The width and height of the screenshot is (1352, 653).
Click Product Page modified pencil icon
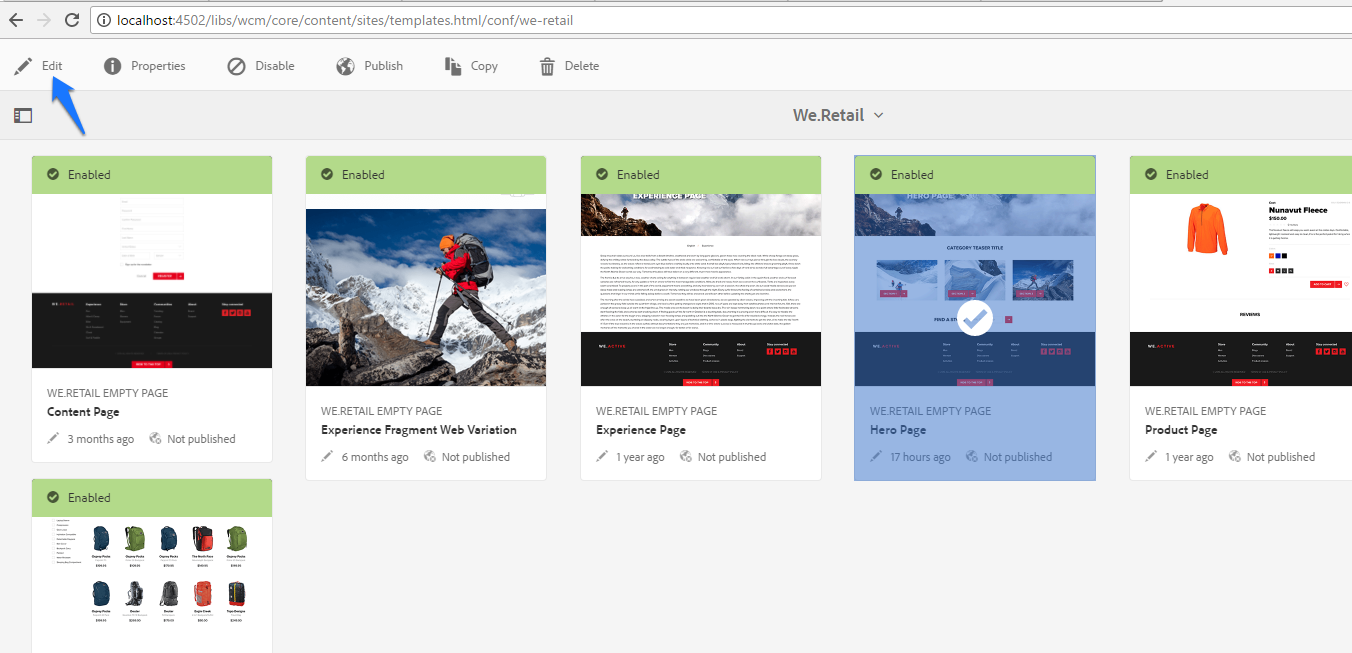[x=1152, y=456]
